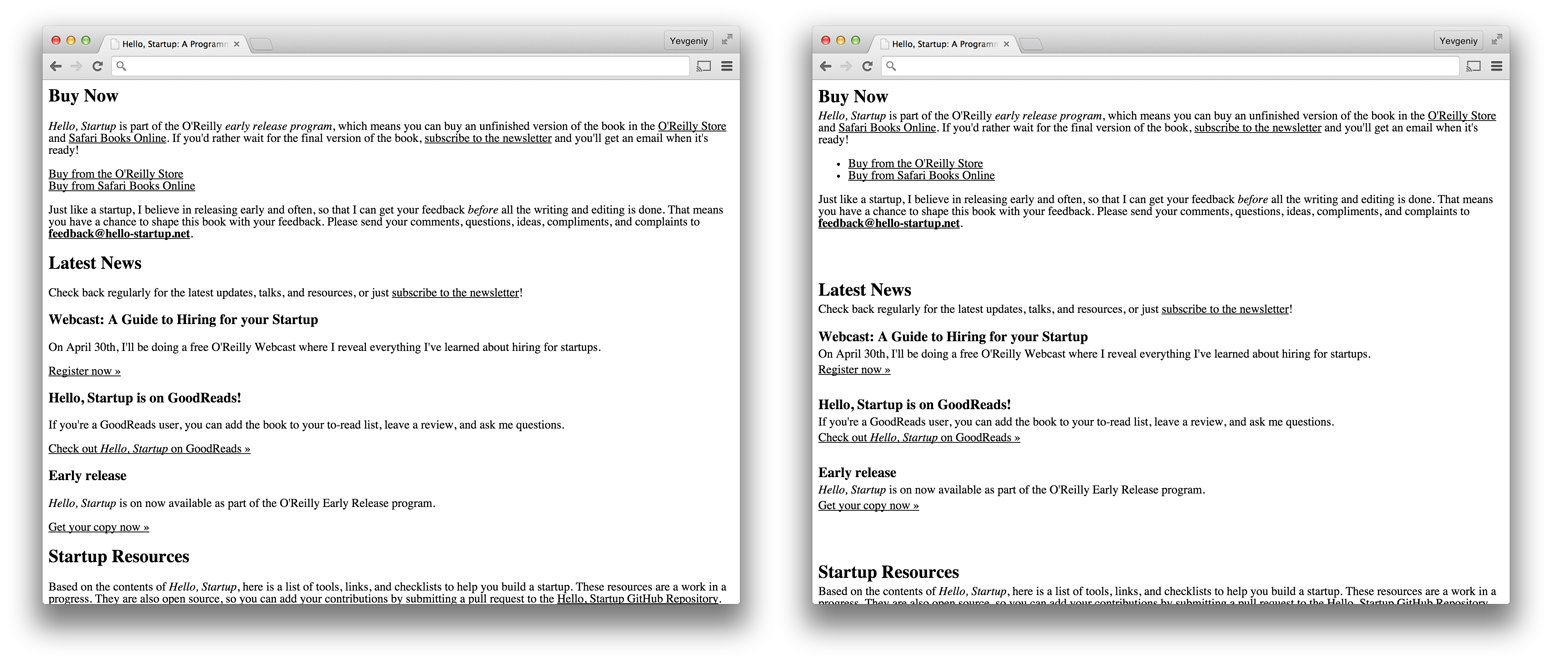Click subscribe to the newsletter in left Buy Now section
Screen dimensions: 1565x663
488,138
